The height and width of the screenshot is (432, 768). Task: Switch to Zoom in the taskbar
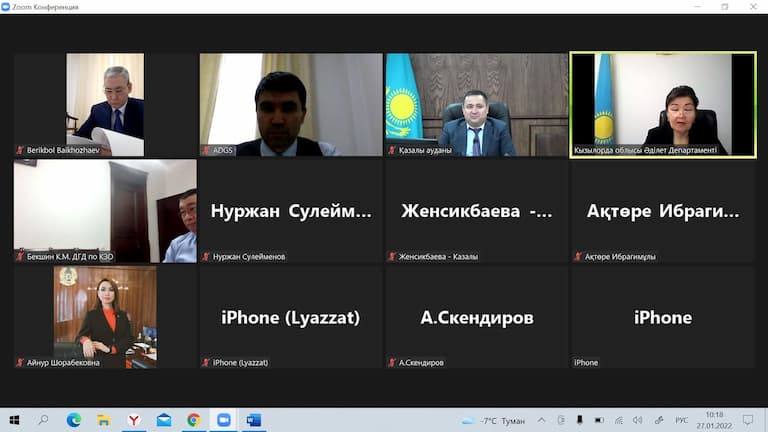[223, 420]
